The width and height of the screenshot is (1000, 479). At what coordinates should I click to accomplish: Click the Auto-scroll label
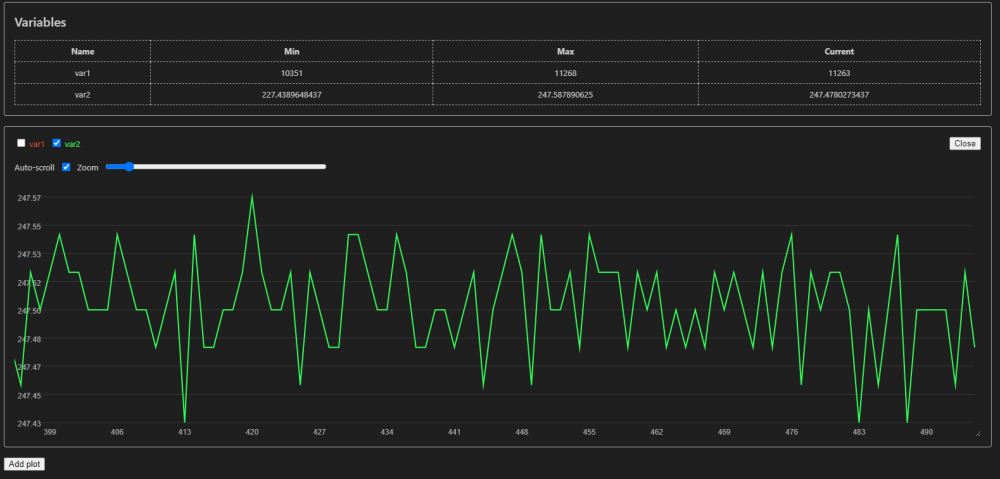click(34, 167)
